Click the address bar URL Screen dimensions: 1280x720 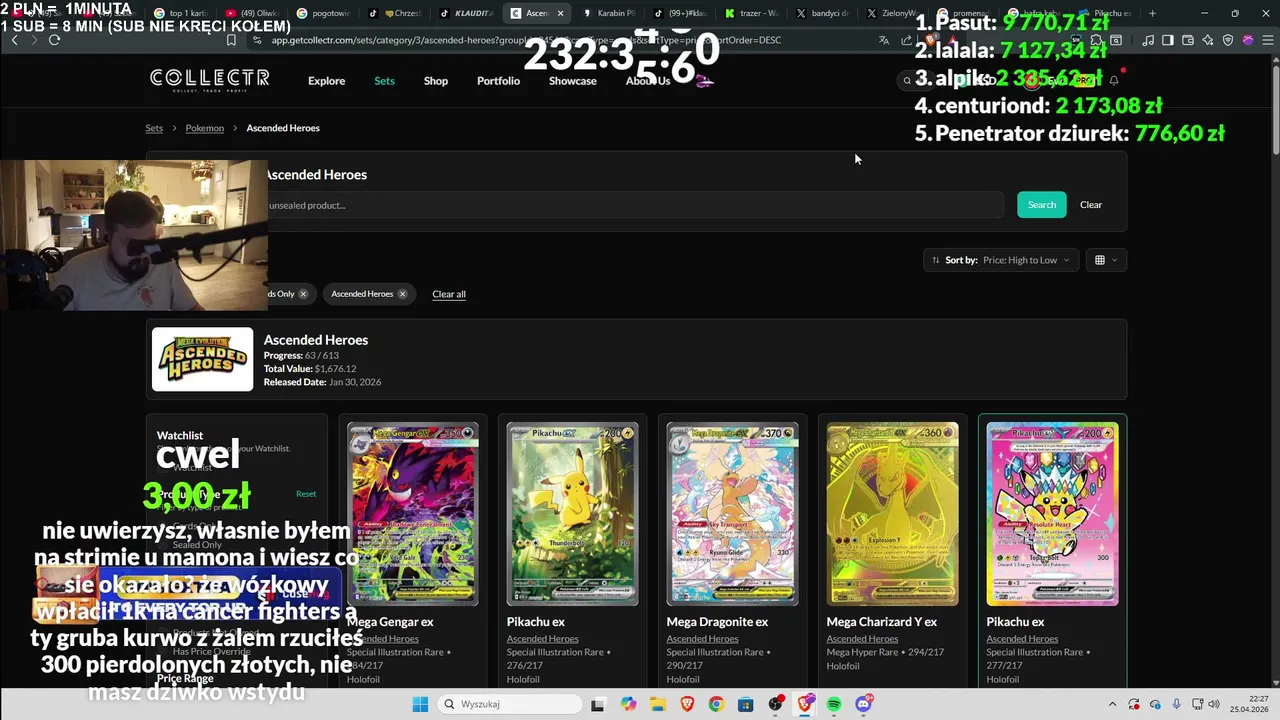(525, 40)
